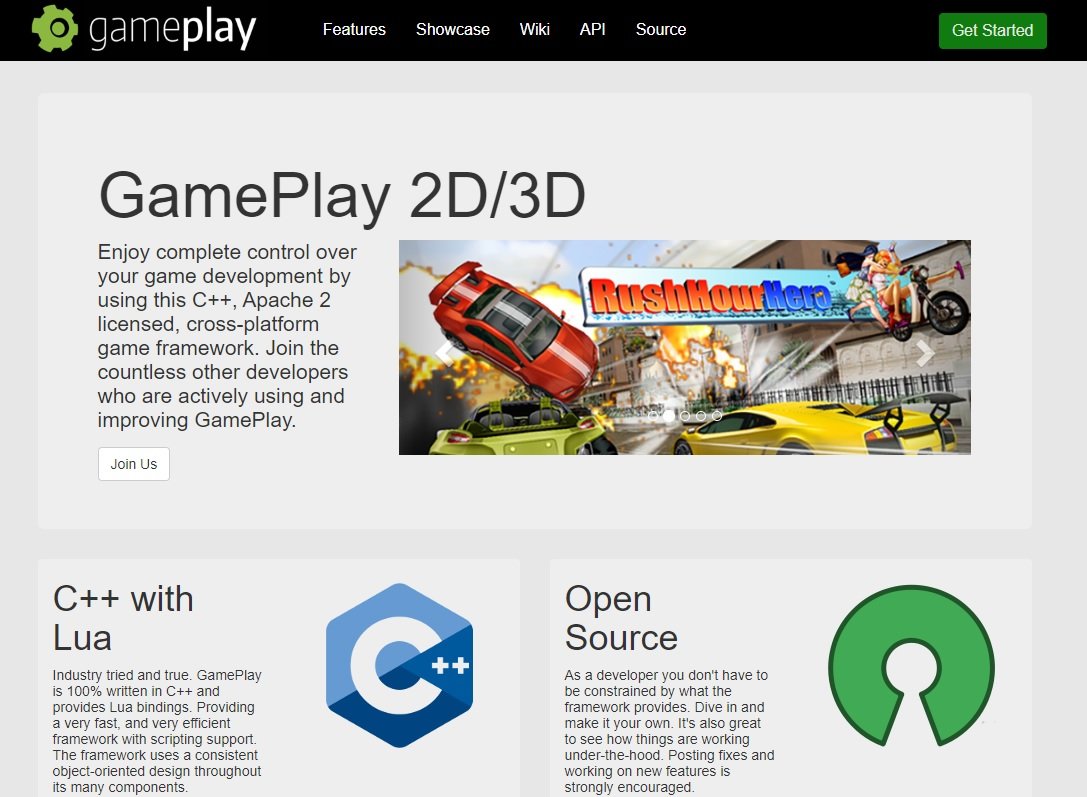Image resolution: width=1087 pixels, height=797 pixels.
Task: Click the green Get Started button
Action: pyautogui.click(x=992, y=30)
